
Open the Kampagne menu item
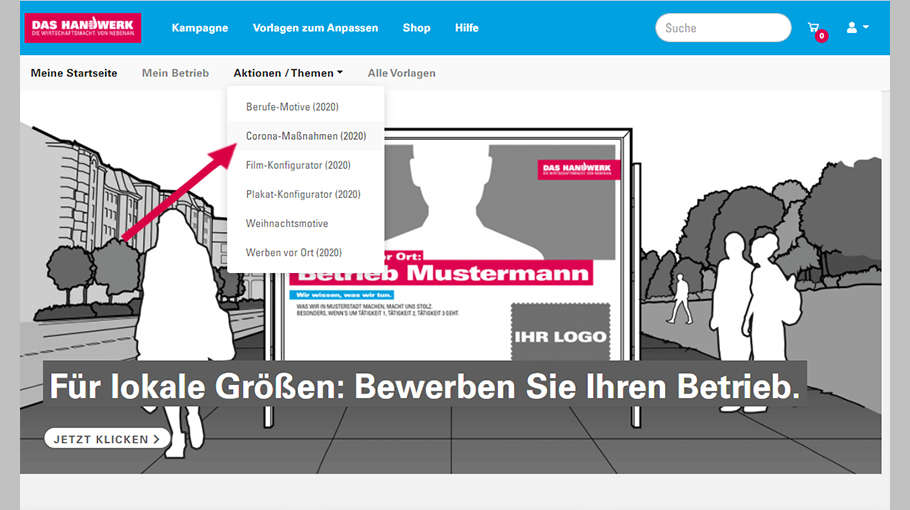pyautogui.click(x=200, y=28)
